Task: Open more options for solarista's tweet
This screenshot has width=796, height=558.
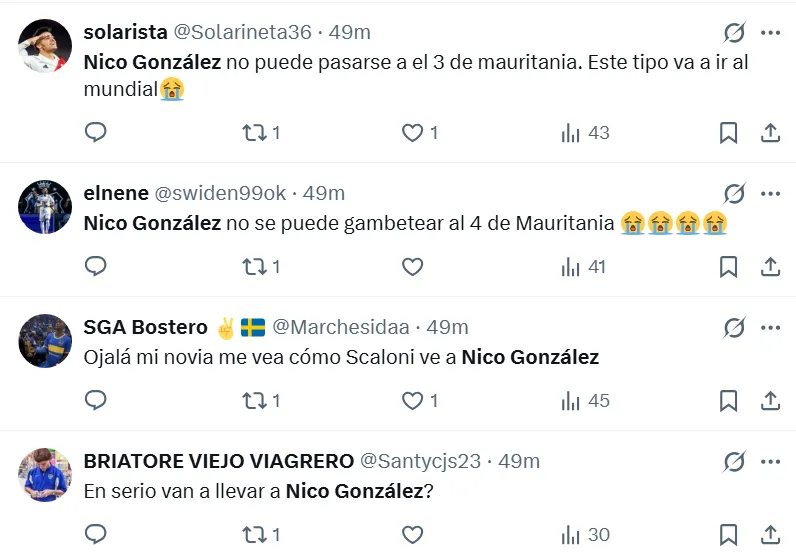Action: 770,33
